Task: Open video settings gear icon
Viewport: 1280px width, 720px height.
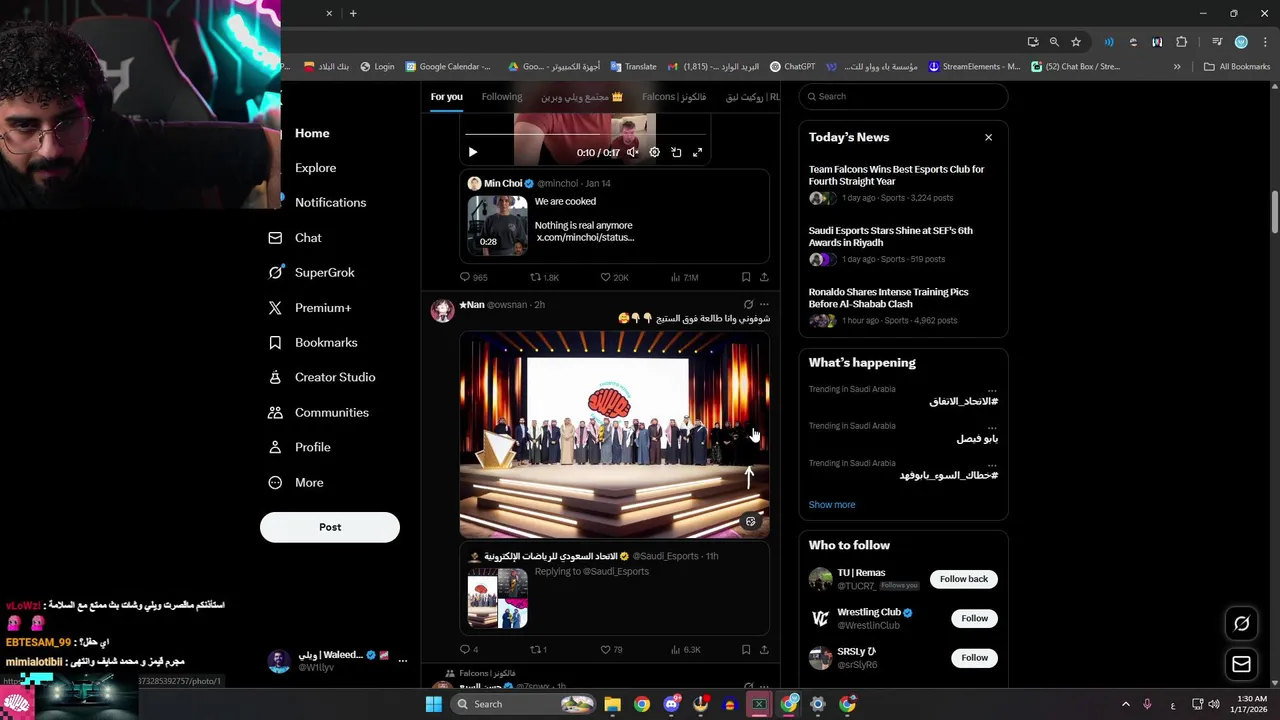Action: (x=654, y=153)
